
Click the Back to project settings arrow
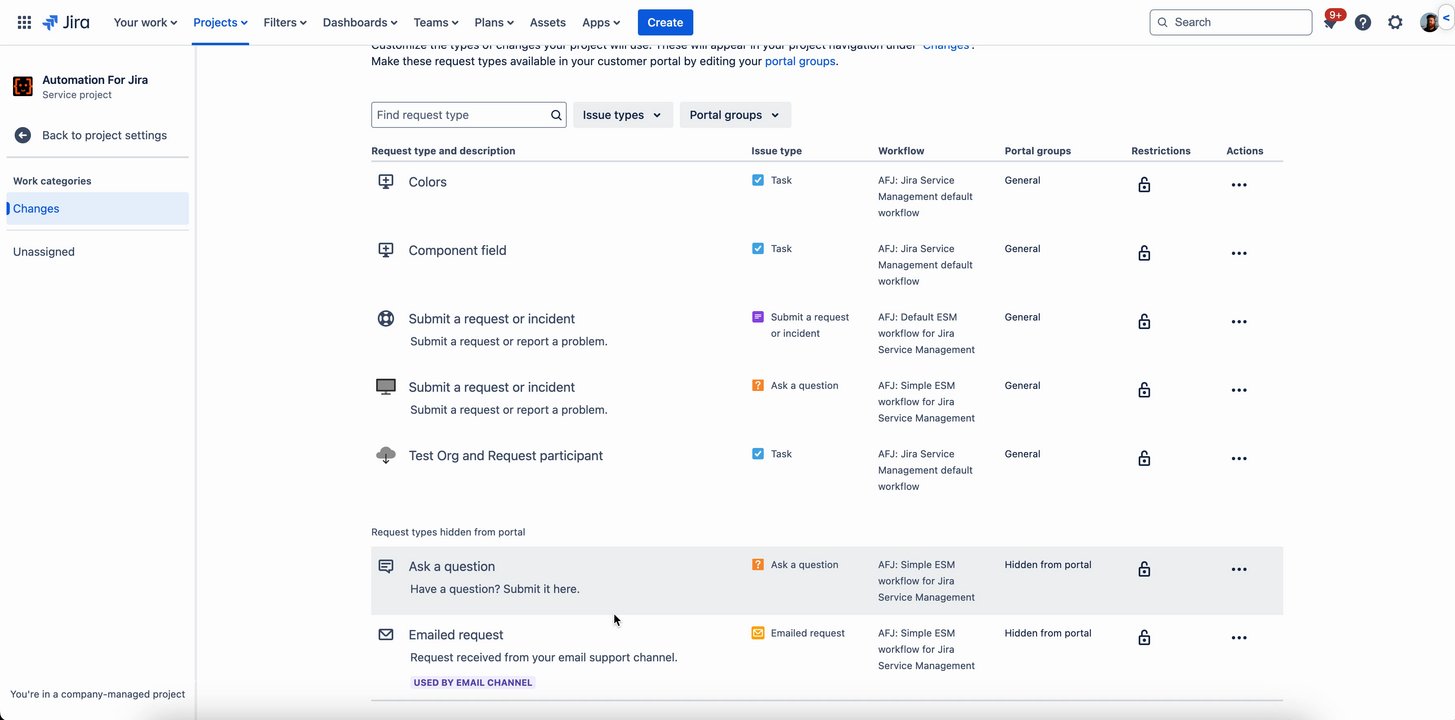[23, 135]
